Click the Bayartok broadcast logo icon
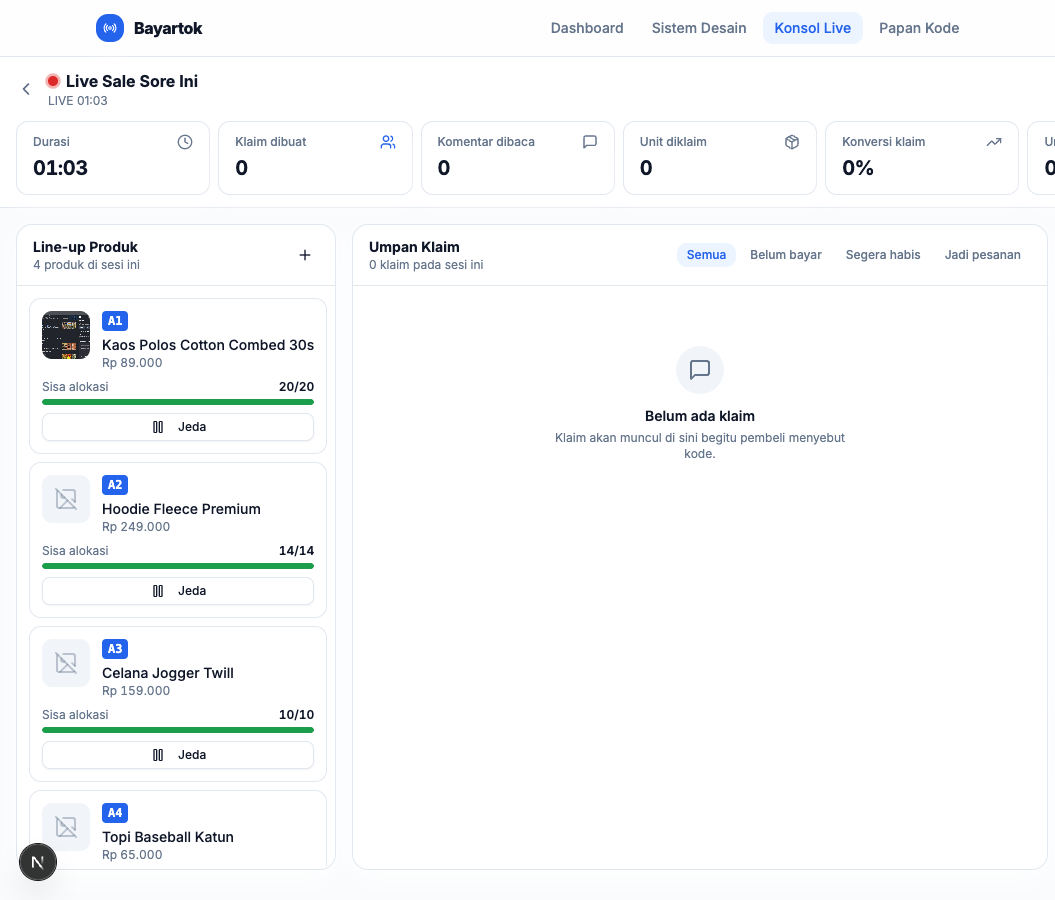 click(x=110, y=28)
